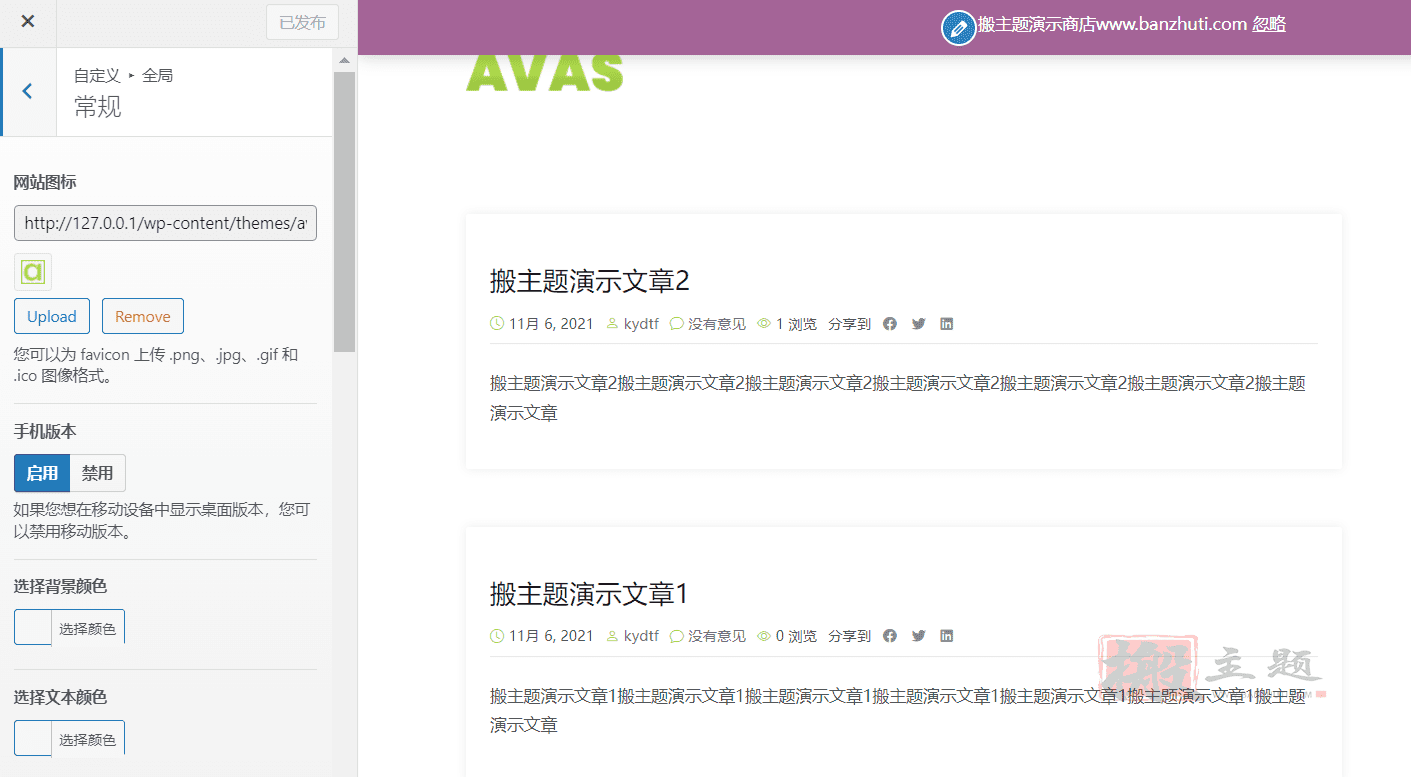1411x777 pixels.
Task: Disable mobile version with 禁用 button
Action: coord(98,473)
